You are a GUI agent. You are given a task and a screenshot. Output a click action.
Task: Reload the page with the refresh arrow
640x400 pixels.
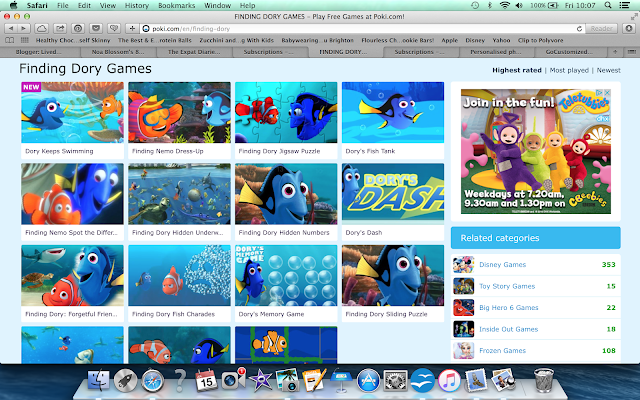pyautogui.click(x=579, y=29)
